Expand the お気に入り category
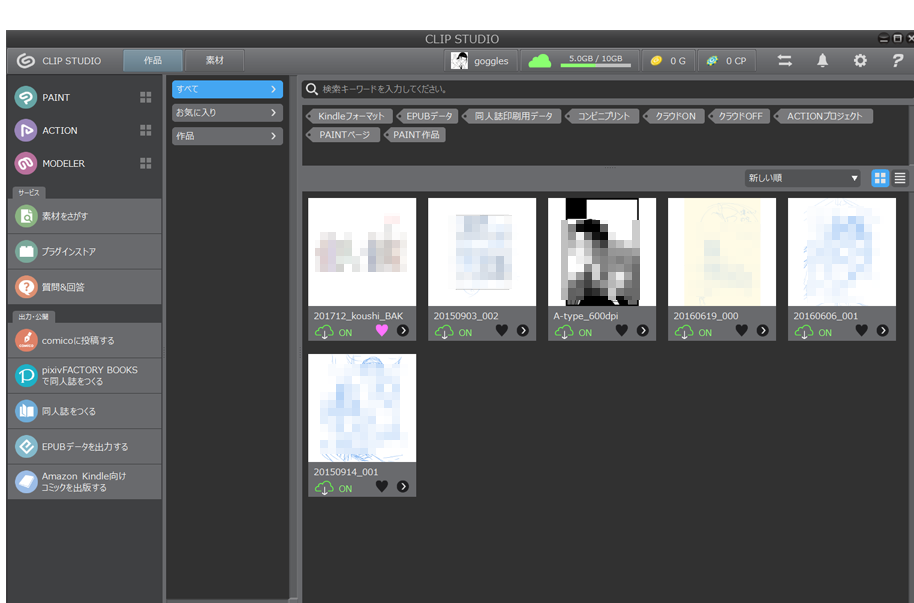The image size is (914, 603). tap(227, 113)
